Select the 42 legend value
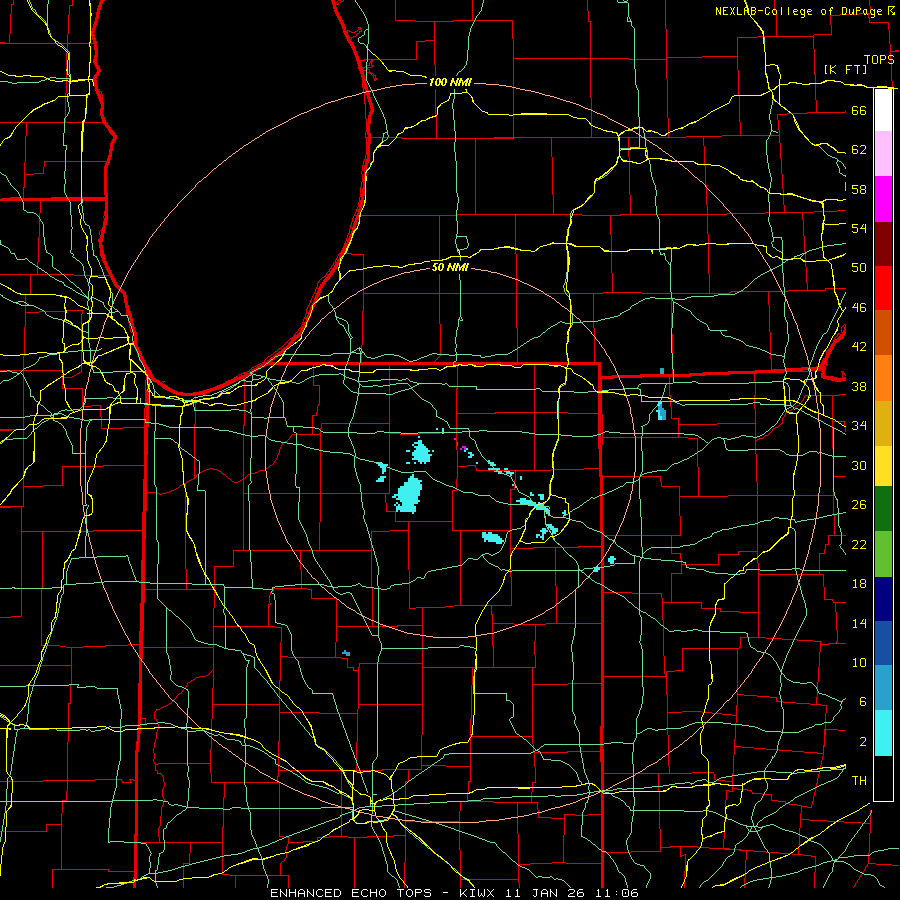 (x=859, y=347)
